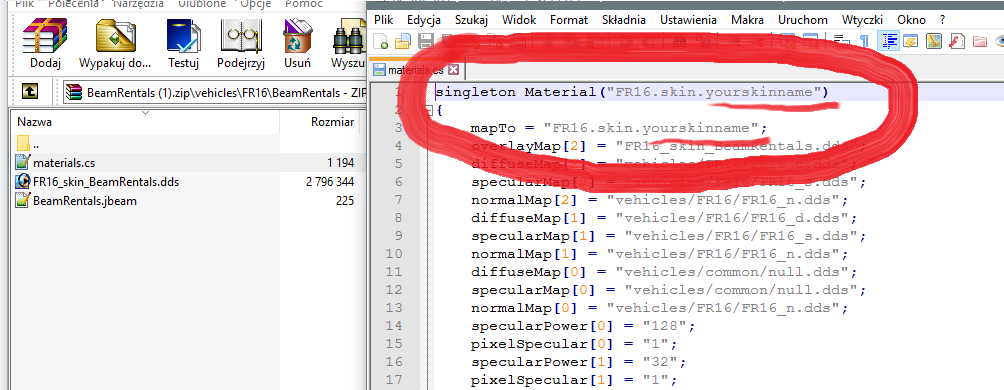This screenshot has height=390, width=1004.
Task: Click file size value 225
Action: tap(345, 201)
